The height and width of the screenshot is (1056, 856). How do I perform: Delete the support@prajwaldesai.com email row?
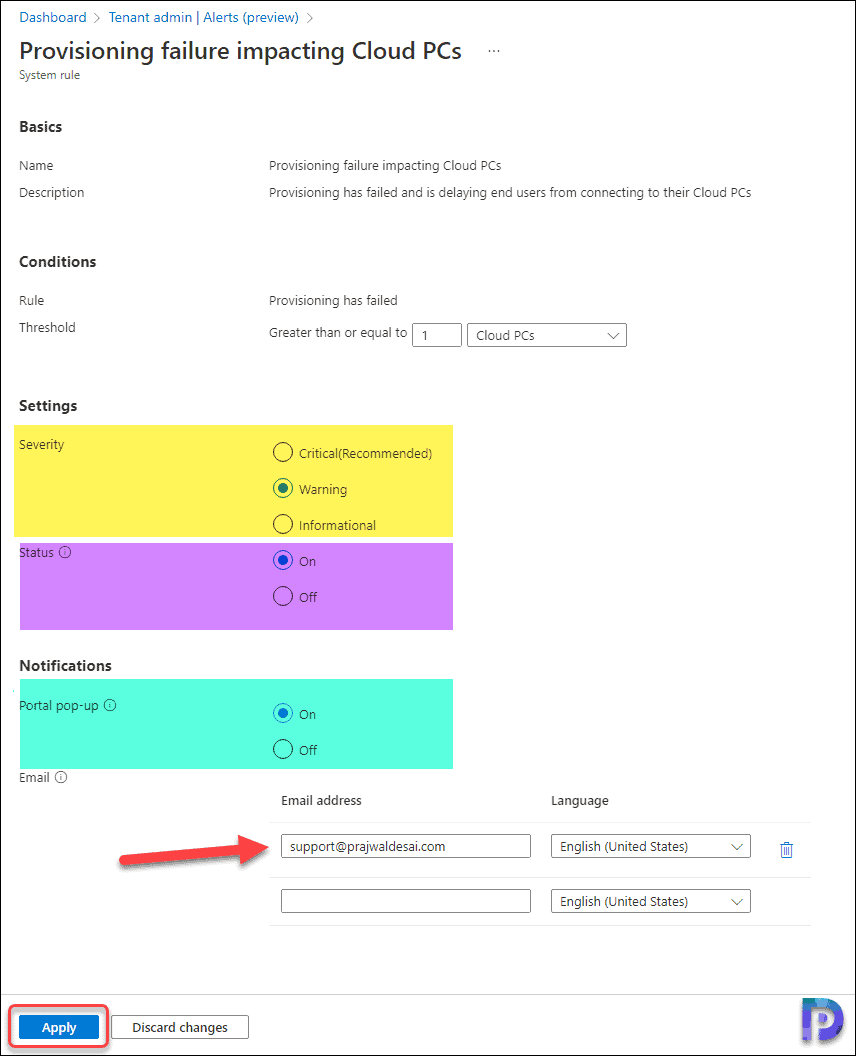coord(786,850)
